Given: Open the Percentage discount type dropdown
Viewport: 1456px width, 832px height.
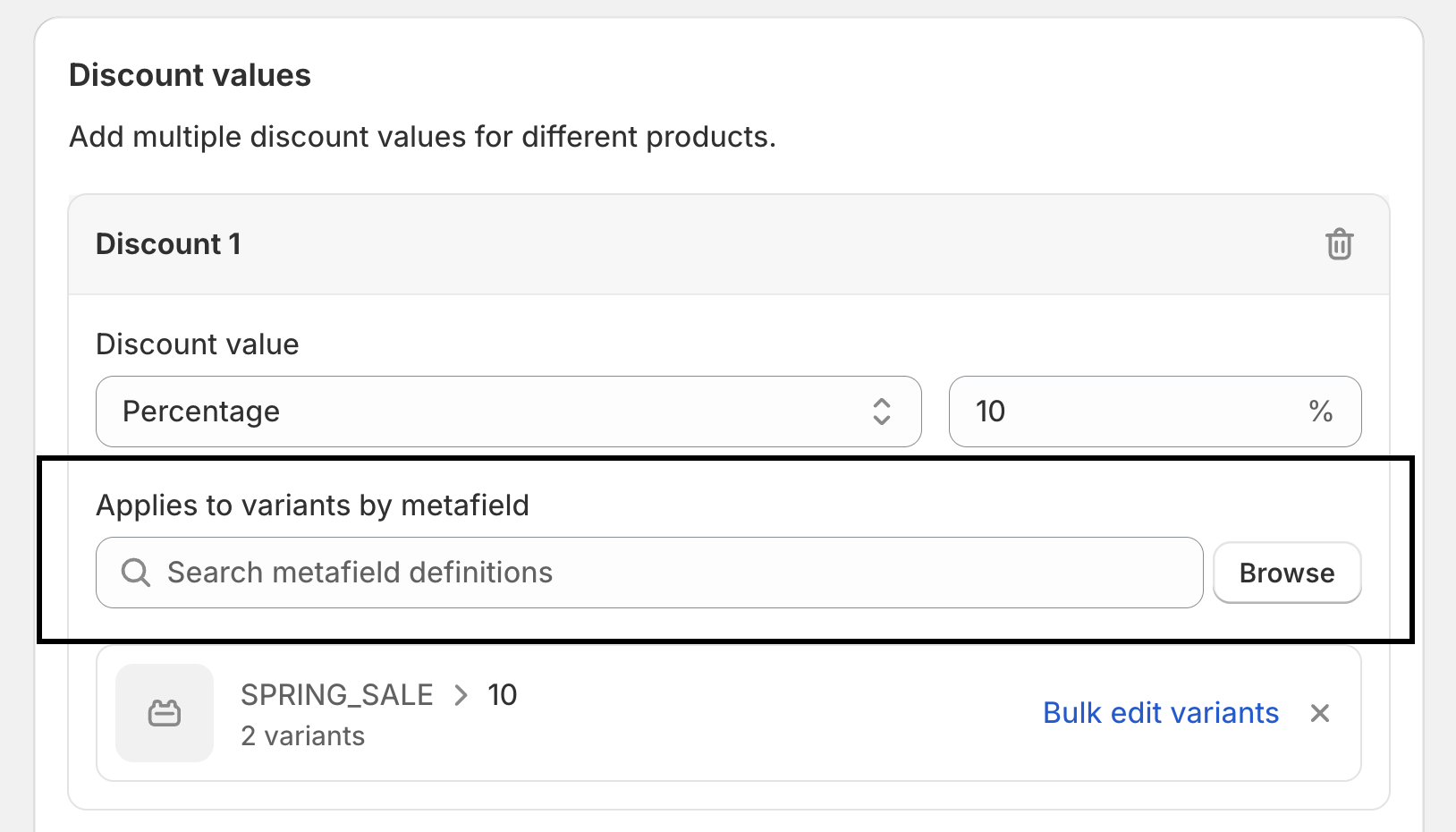Looking at the screenshot, I should tap(508, 412).
